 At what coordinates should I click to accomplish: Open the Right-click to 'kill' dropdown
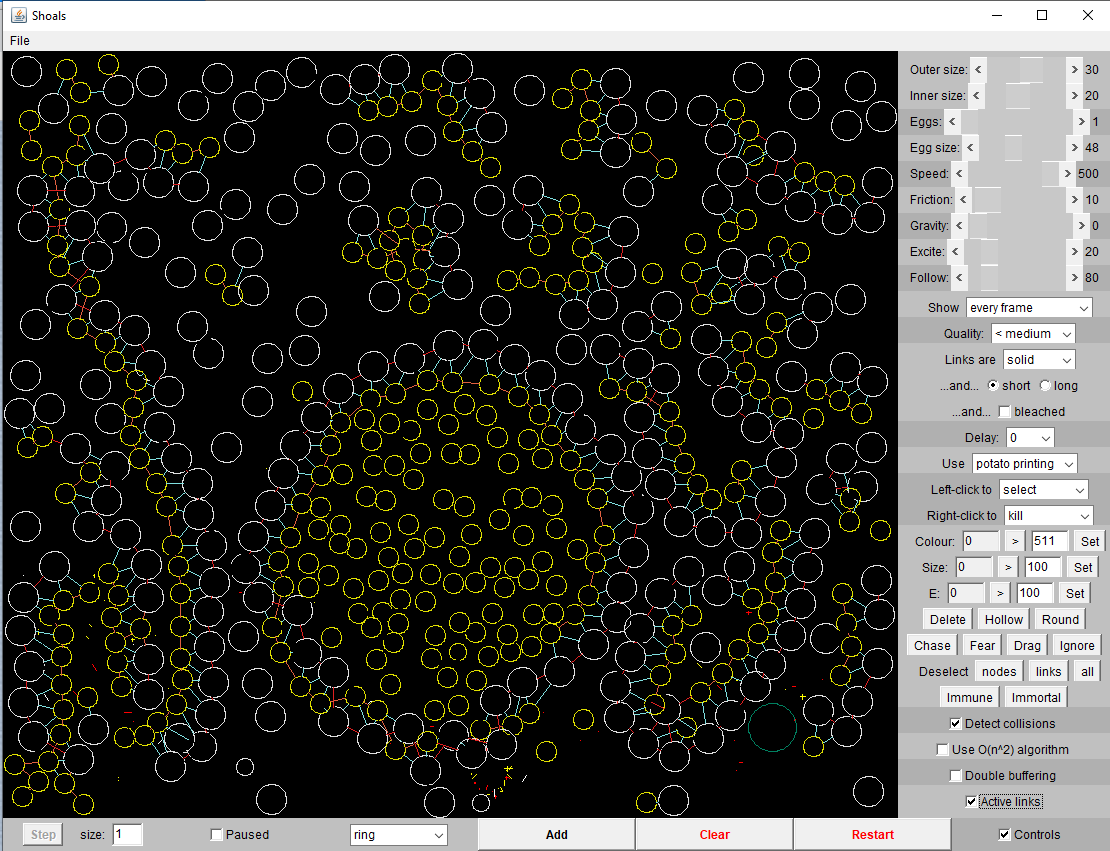click(1048, 516)
